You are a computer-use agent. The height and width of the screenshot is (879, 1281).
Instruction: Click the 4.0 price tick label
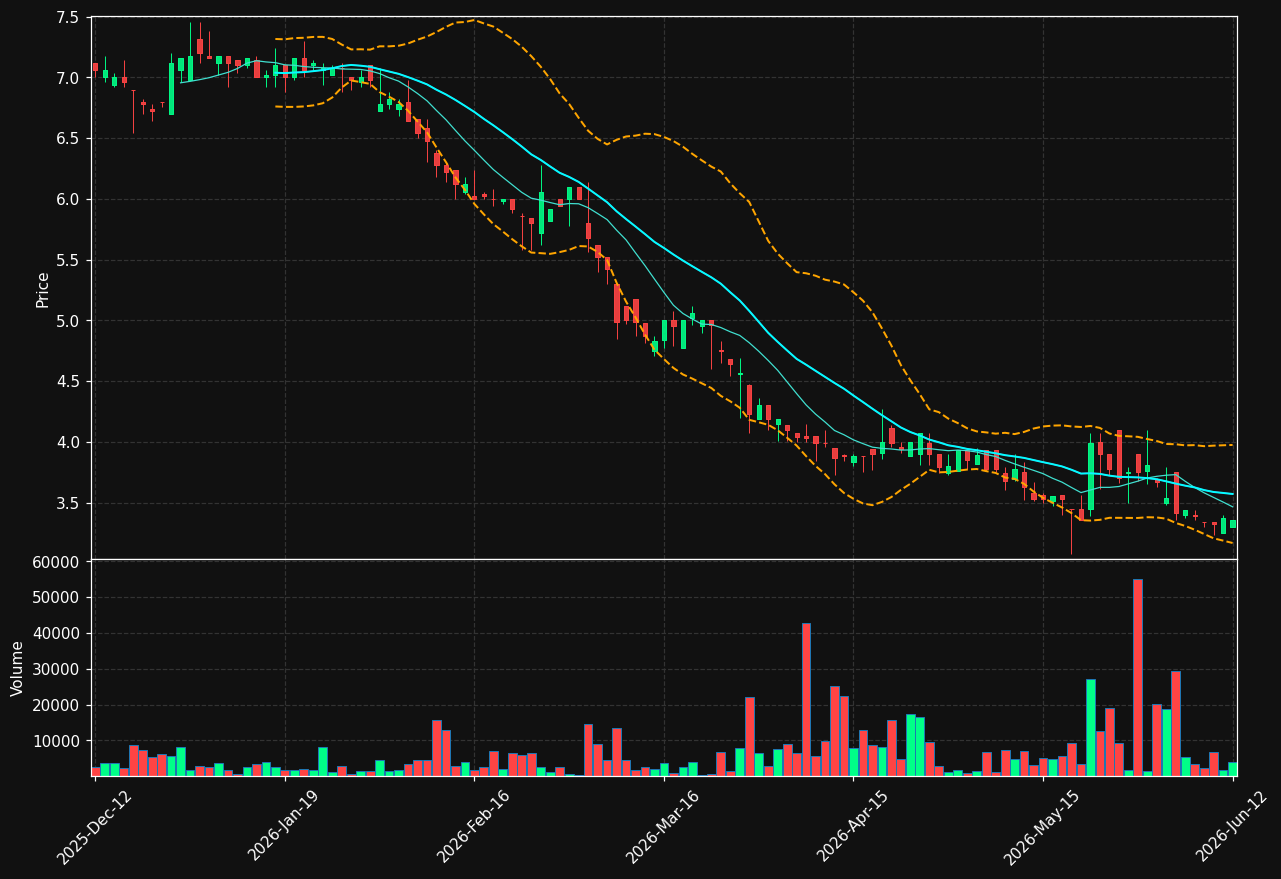coord(68,443)
